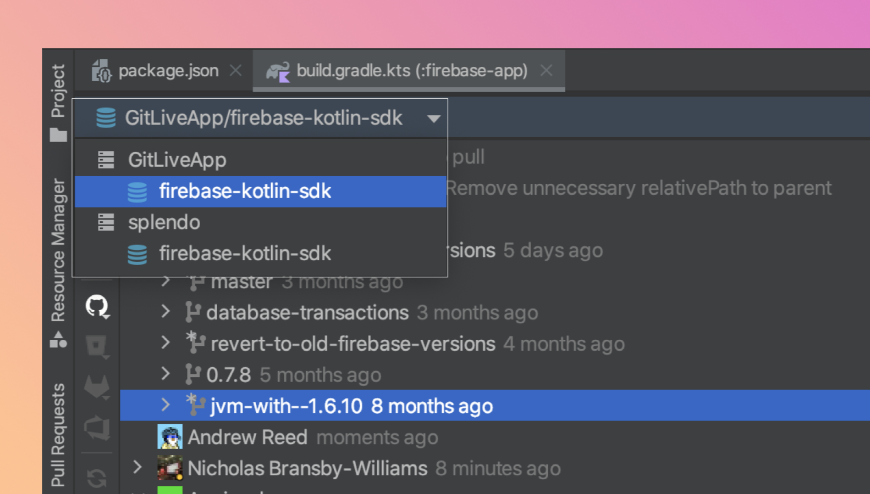
Task: Expand Nicholas Bransby-Williams row
Action: [x=138, y=467]
